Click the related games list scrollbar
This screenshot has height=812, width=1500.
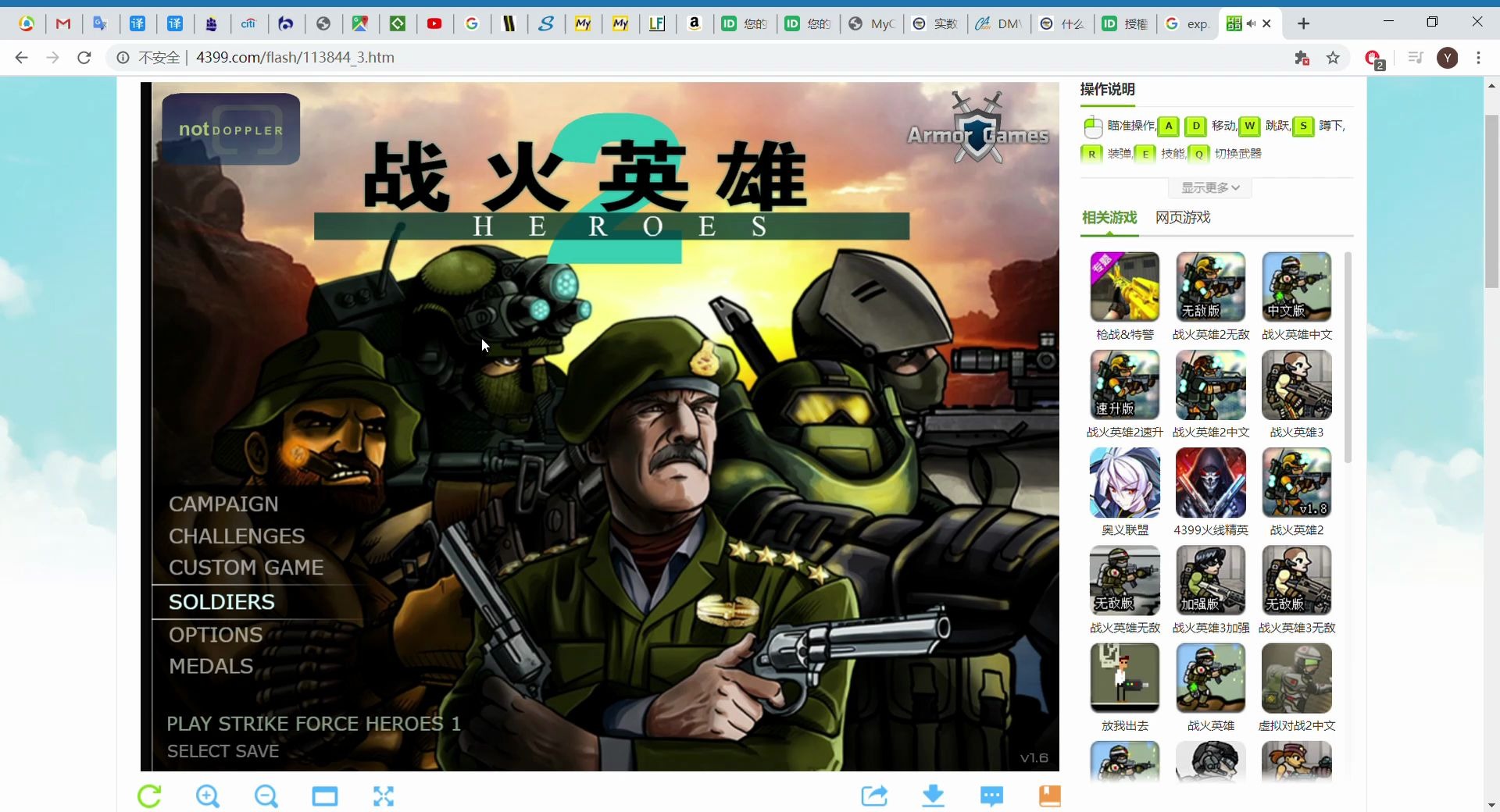coord(1348,356)
